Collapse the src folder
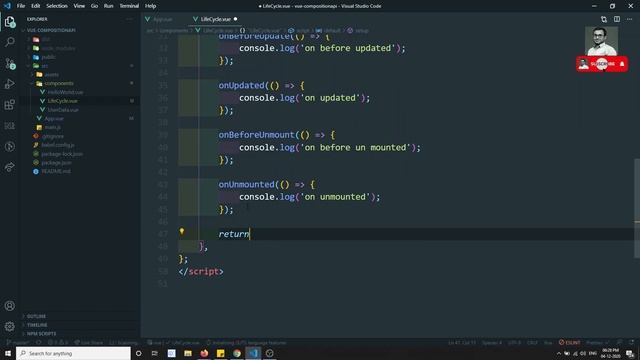 [45, 66]
